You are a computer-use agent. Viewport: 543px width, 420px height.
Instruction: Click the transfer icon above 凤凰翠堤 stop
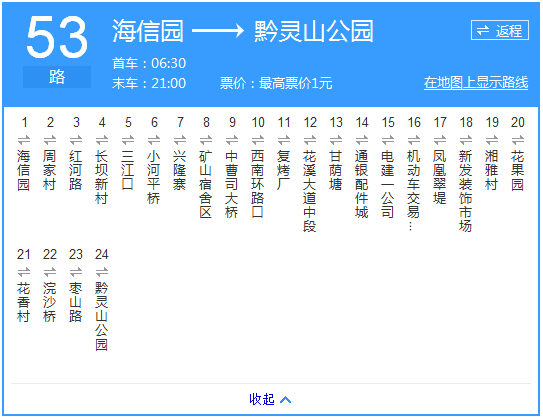point(439,140)
